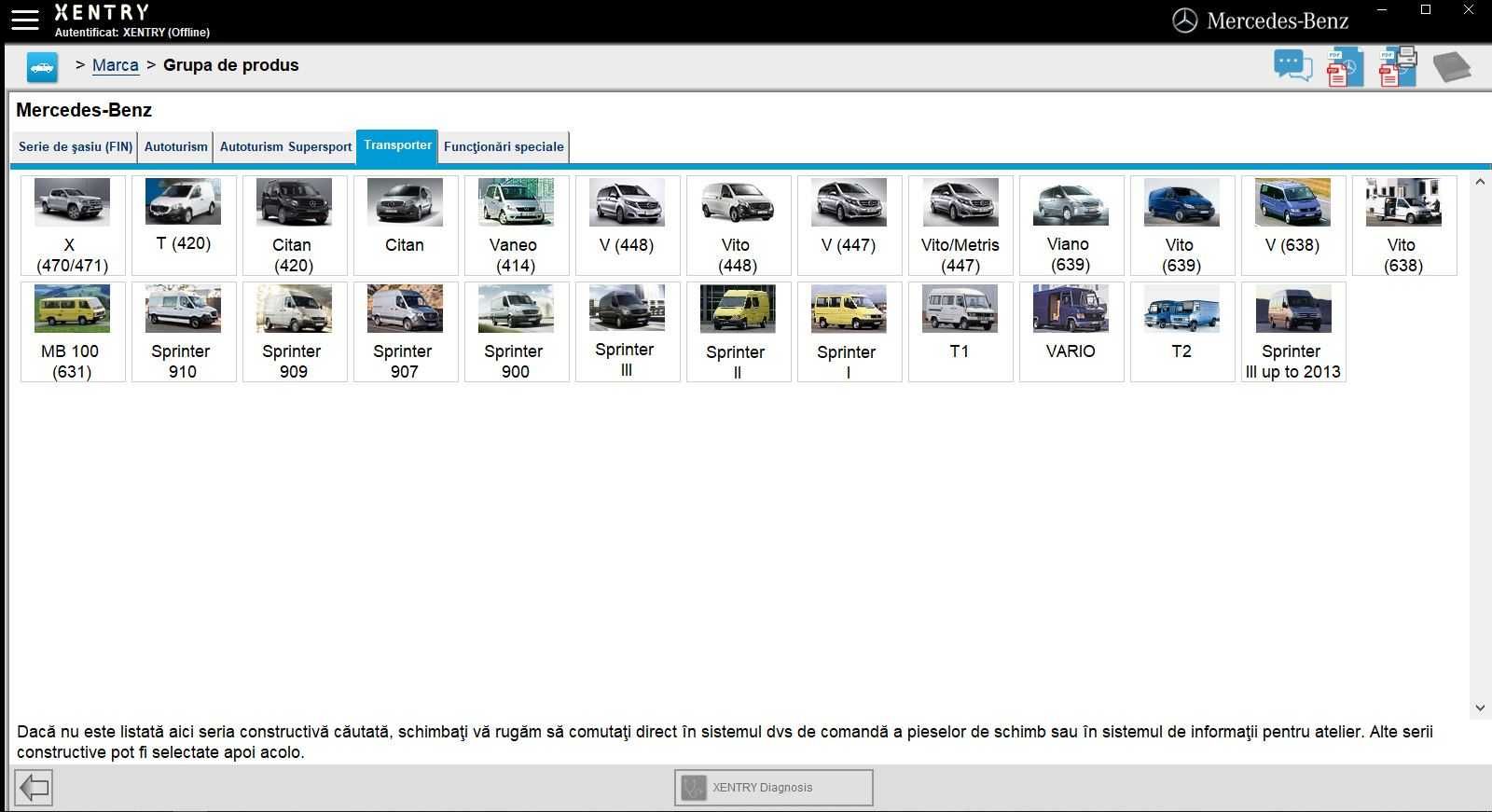The width and height of the screenshot is (1492, 812).
Task: Launch XENTRY Diagnosis button
Action: click(774, 788)
